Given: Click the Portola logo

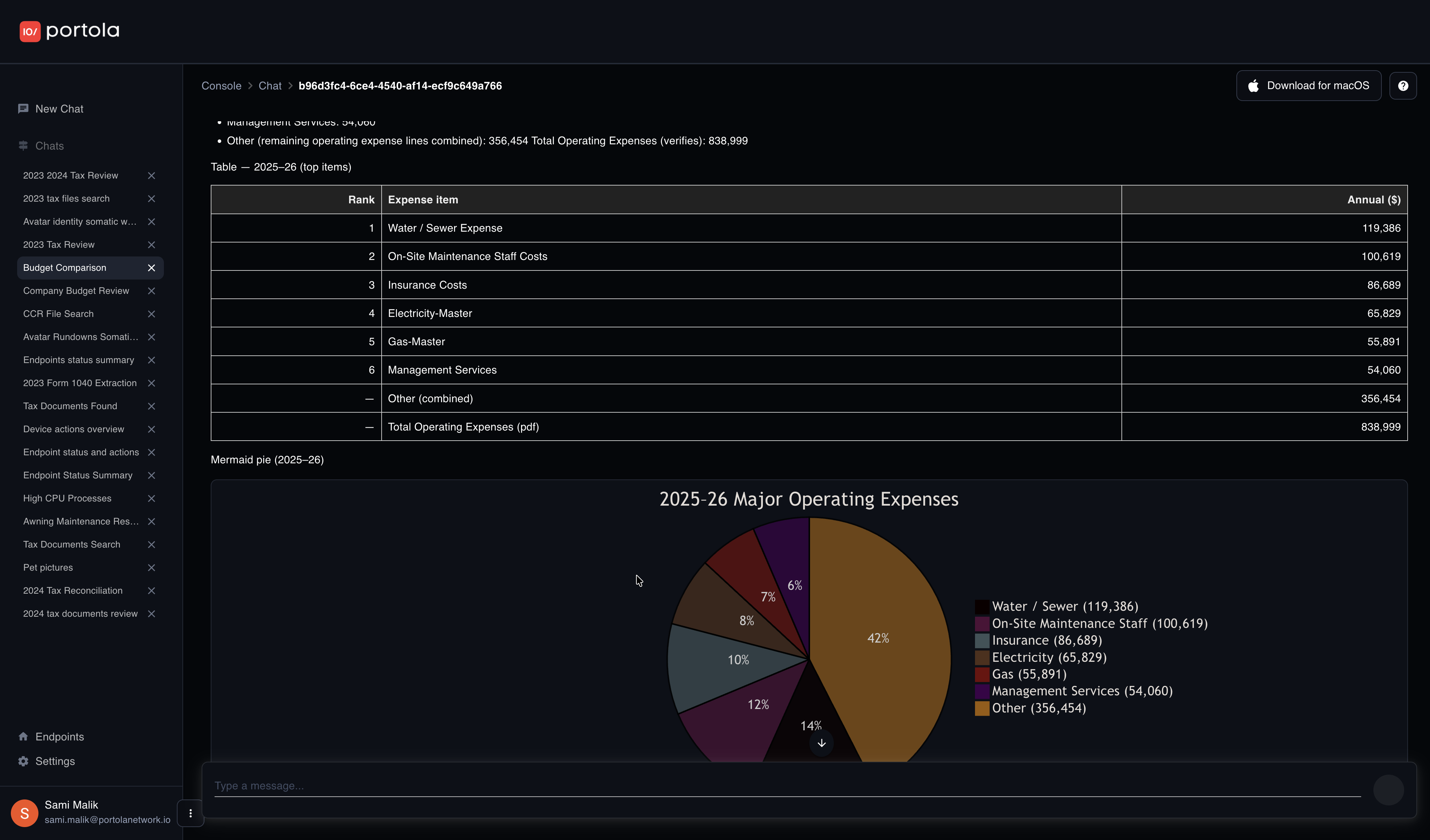Looking at the screenshot, I should (x=69, y=31).
